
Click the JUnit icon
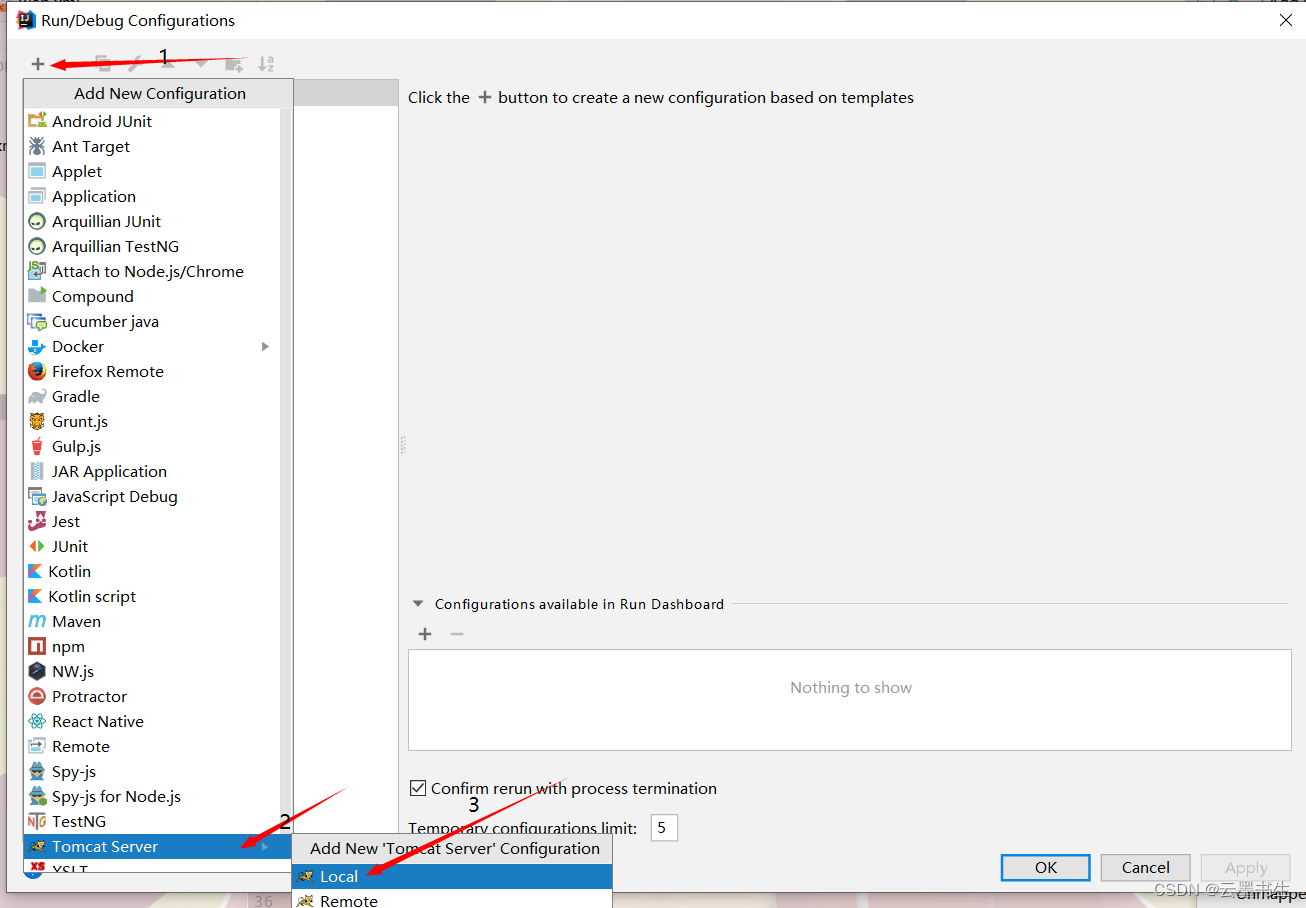(x=37, y=546)
